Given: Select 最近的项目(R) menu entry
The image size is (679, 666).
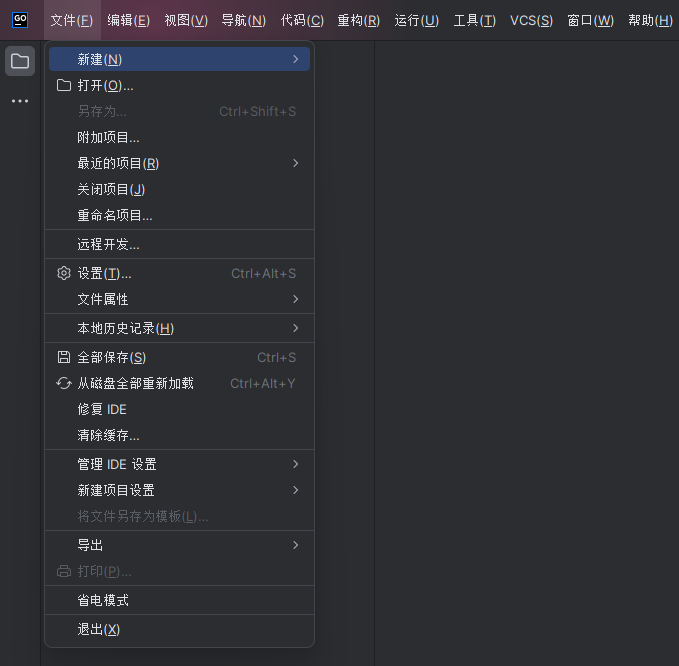Looking at the screenshot, I should [179, 163].
